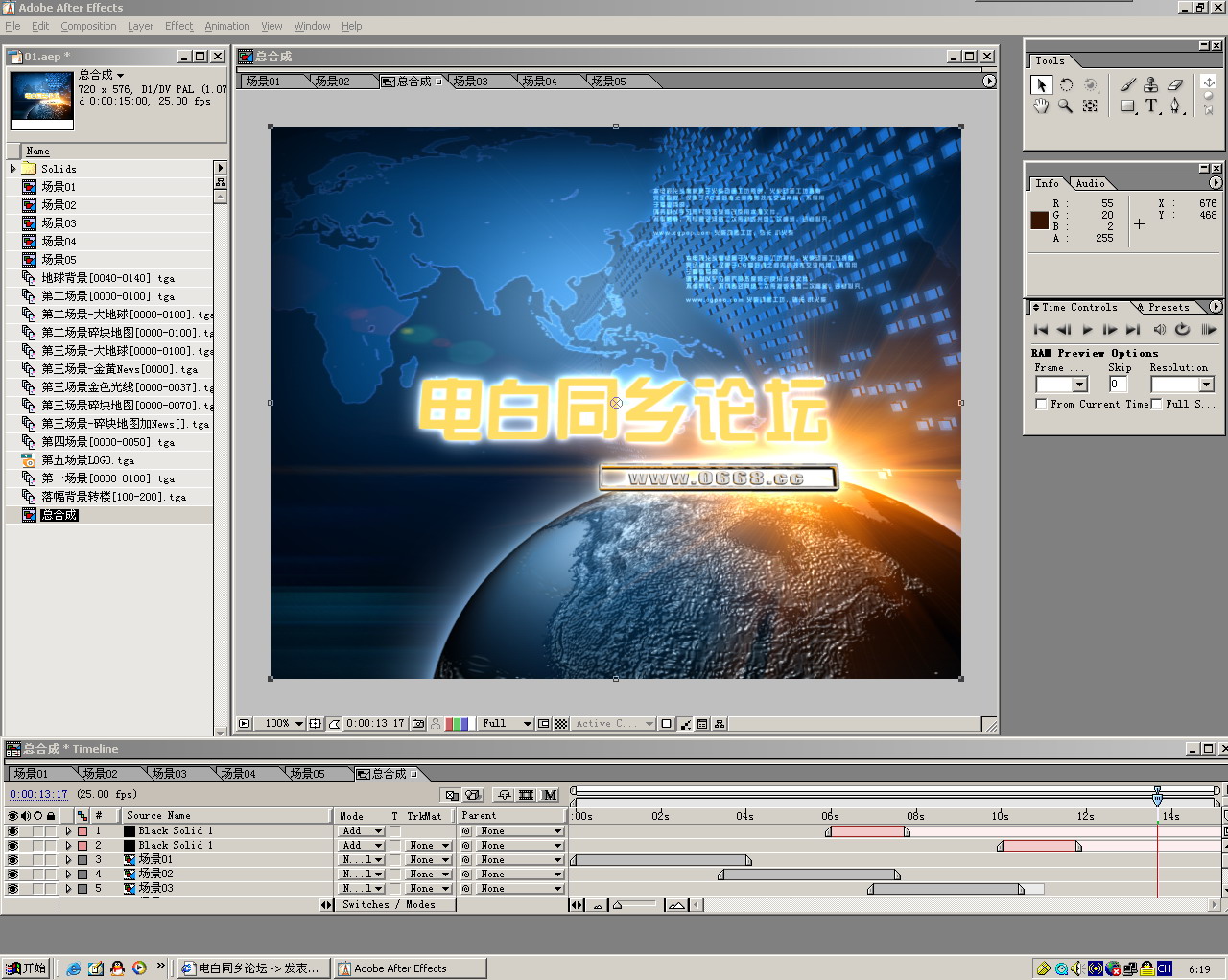The height and width of the screenshot is (980, 1228).
Task: Enable the From Current Time checkbox
Action: (1041, 405)
